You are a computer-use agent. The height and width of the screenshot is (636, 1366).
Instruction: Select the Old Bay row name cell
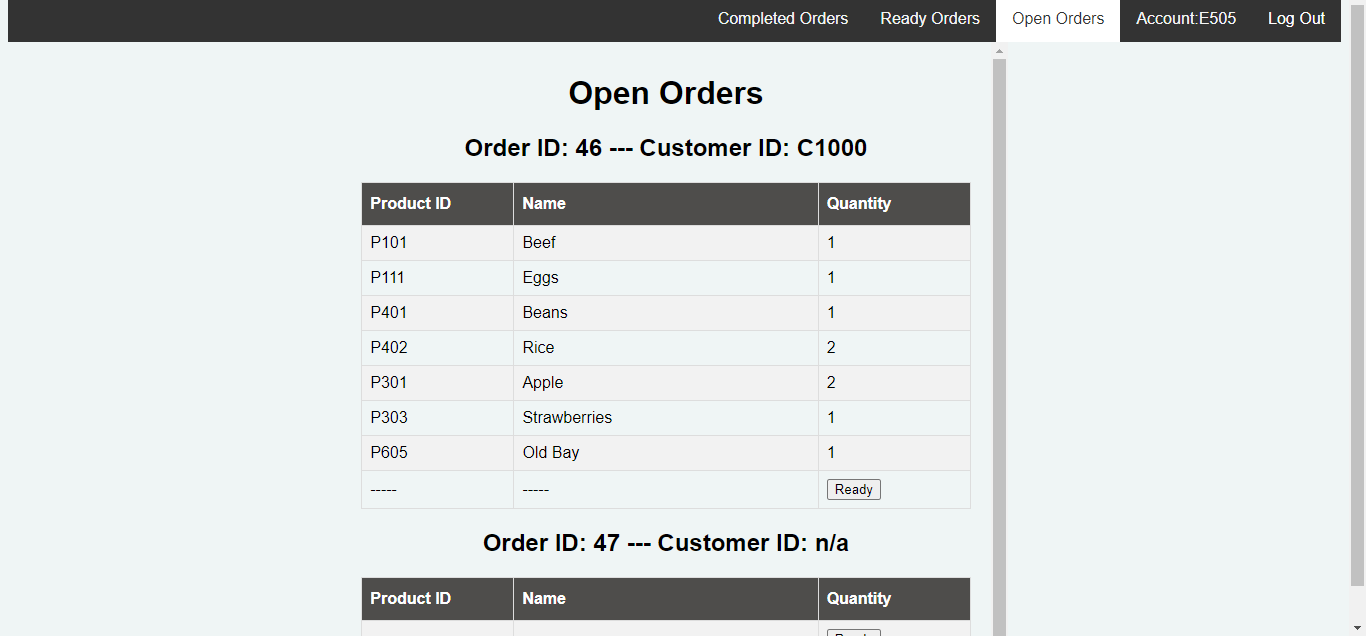pos(551,452)
